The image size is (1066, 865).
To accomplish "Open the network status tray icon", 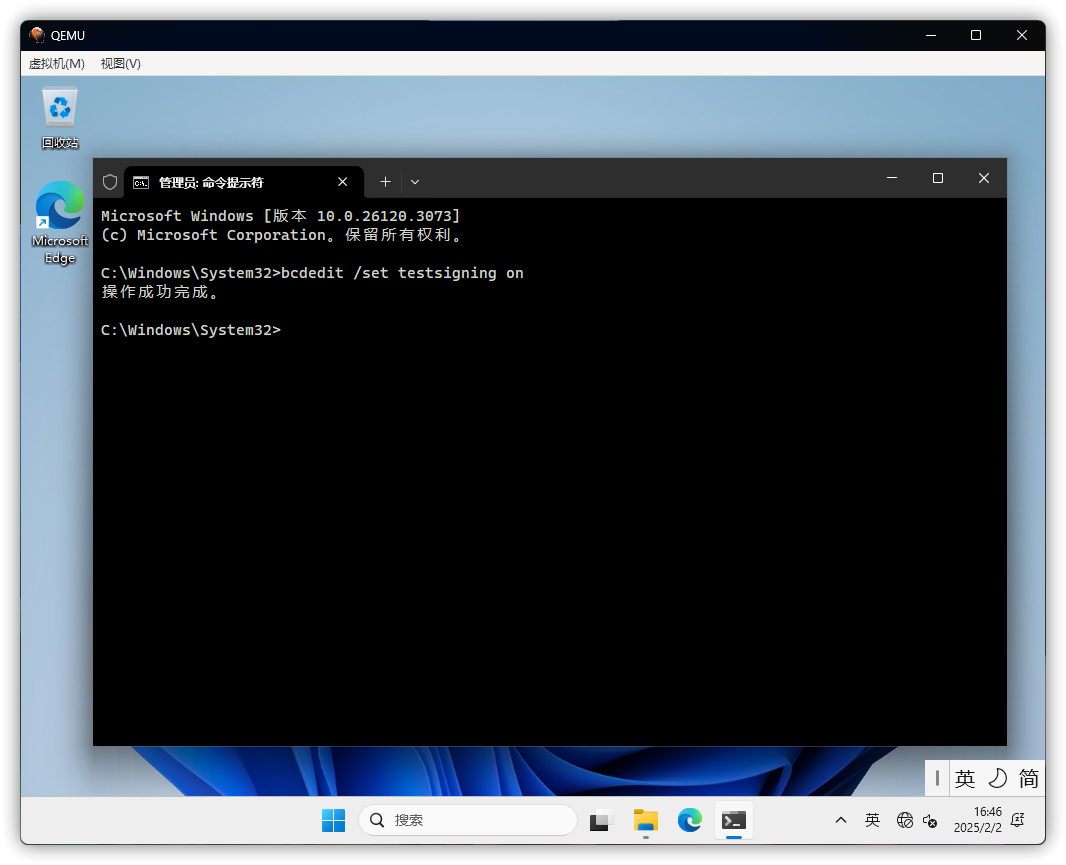I will coord(905,820).
